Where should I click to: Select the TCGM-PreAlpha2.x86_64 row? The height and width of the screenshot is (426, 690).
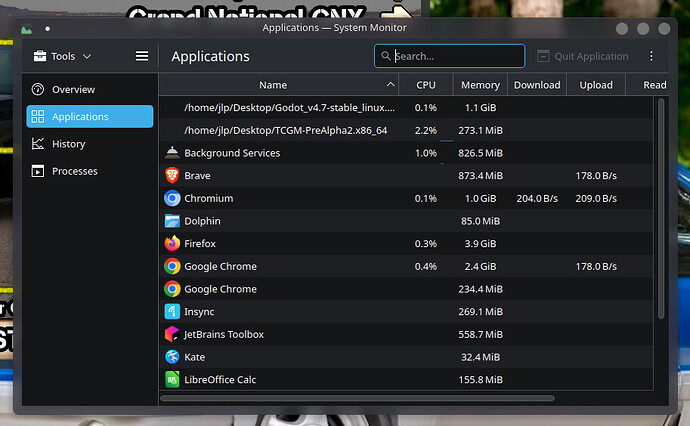[406, 130]
